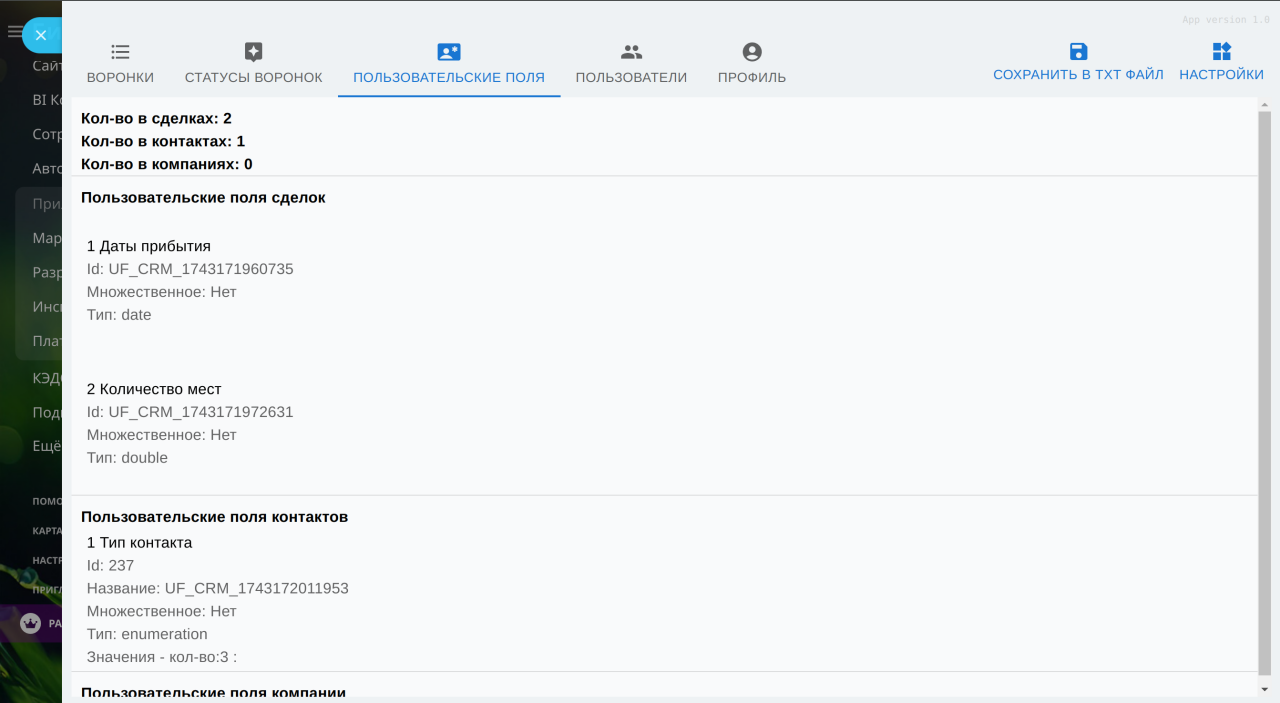Click the scroll up arrow of scrollbar

(1265, 105)
